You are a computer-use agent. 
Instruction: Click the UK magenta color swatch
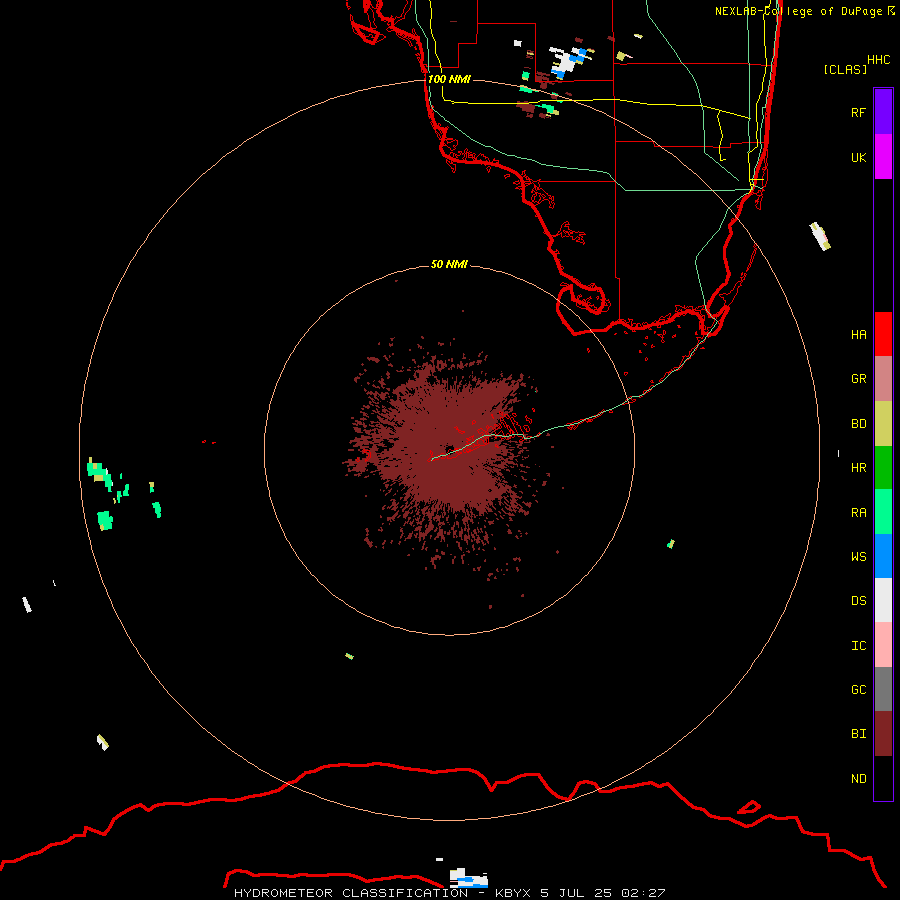[883, 157]
